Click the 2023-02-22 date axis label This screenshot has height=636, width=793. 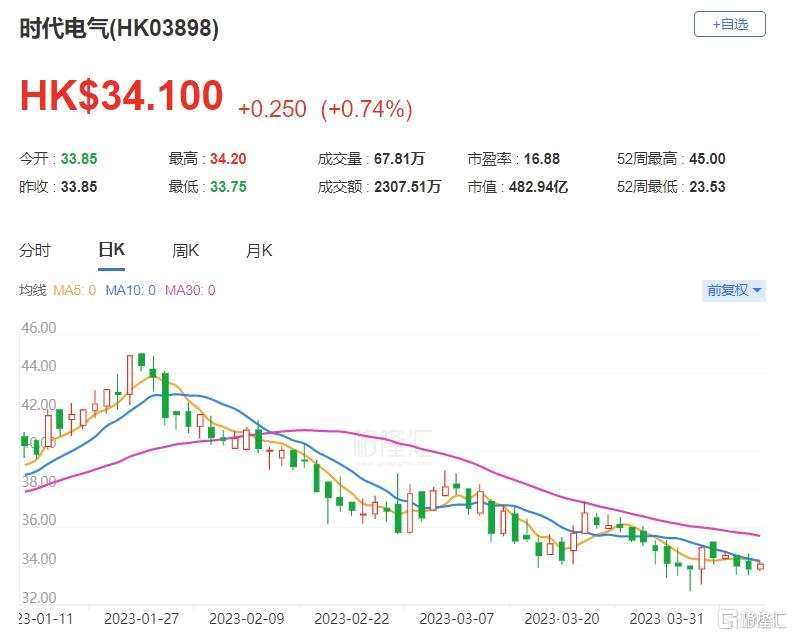[352, 619]
